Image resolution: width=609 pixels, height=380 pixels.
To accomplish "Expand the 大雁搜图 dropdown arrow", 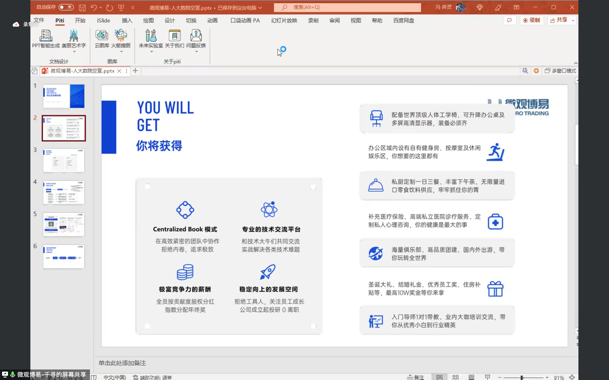I will coord(121,52).
